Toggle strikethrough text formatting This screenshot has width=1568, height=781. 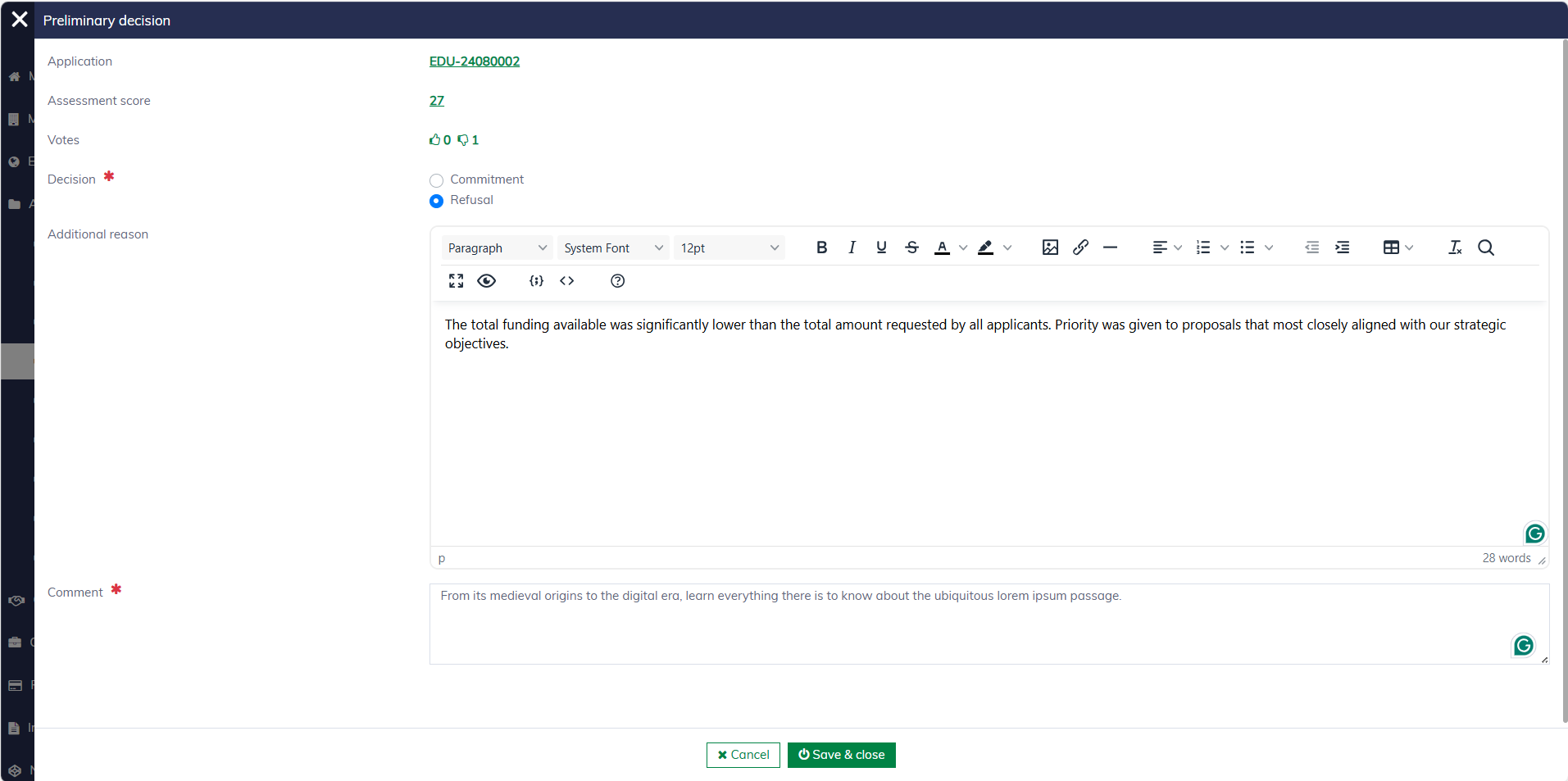pos(911,247)
